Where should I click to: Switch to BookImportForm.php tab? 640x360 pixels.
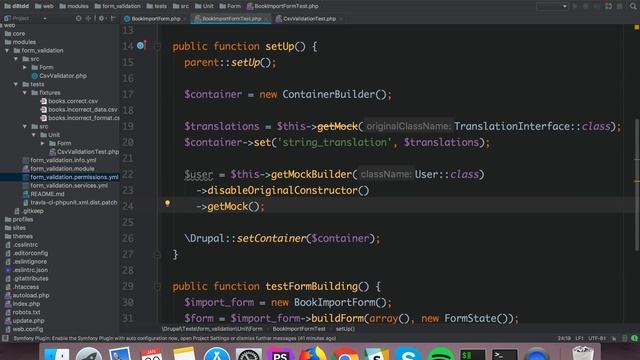(x=155, y=19)
